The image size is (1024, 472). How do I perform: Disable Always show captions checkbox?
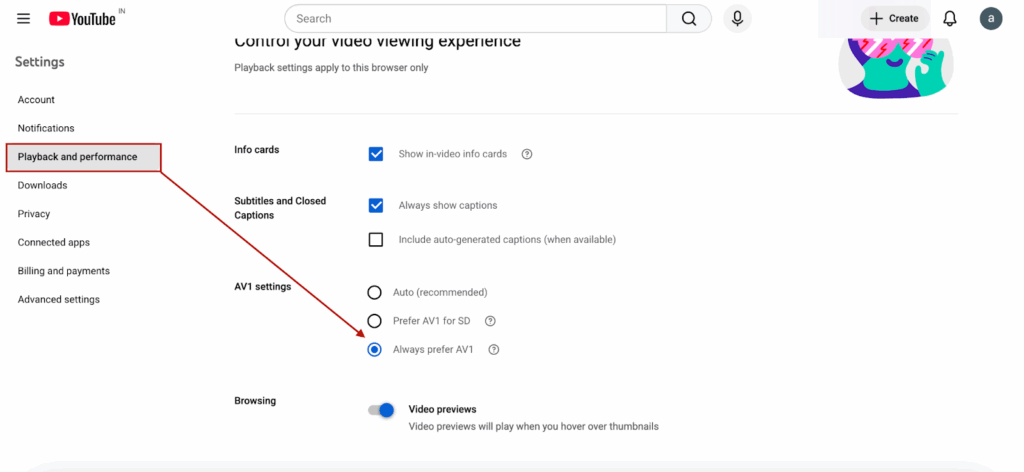click(376, 206)
